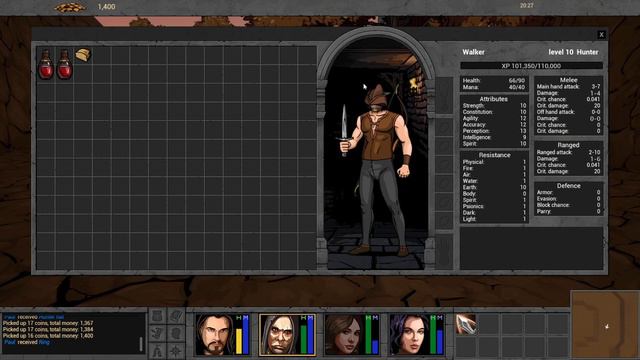Viewport: 640px width, 360px height.
Task: Select the hooded long-haired man portrait
Action: point(279,334)
